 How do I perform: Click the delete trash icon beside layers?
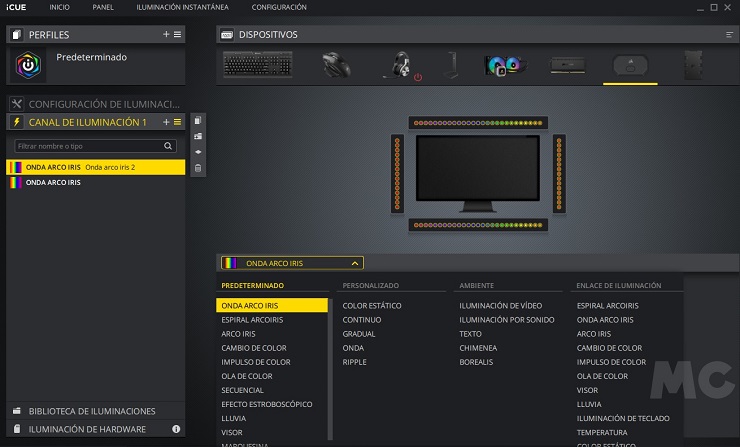(198, 168)
